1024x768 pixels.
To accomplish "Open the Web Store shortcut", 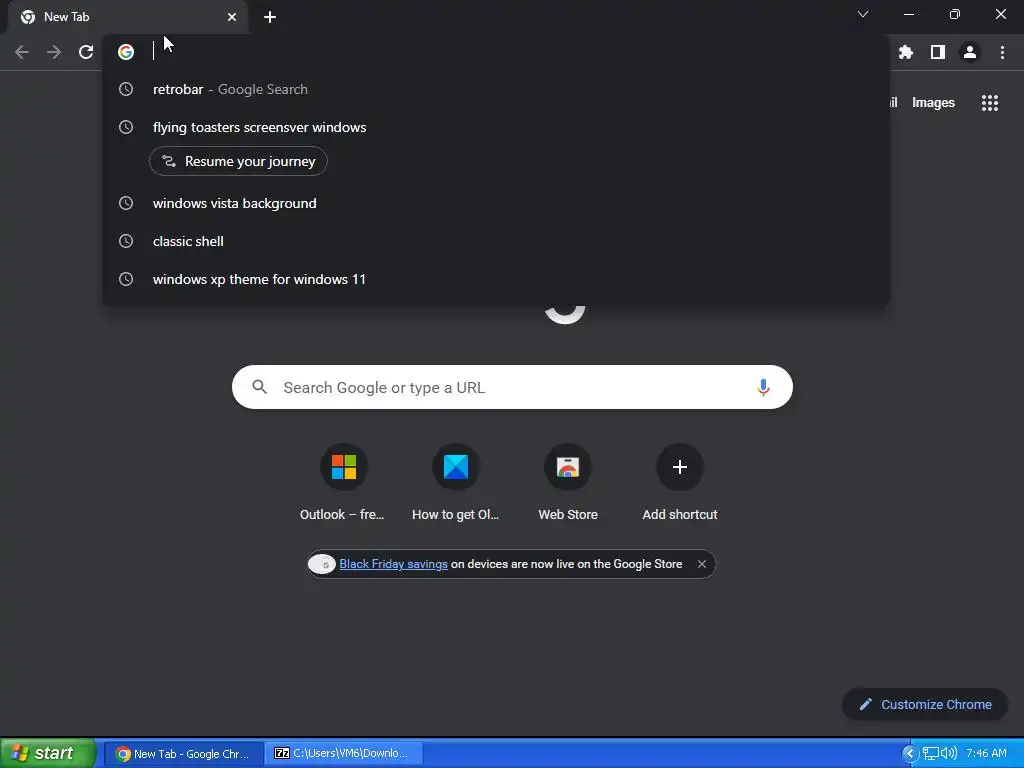I will coord(568,481).
